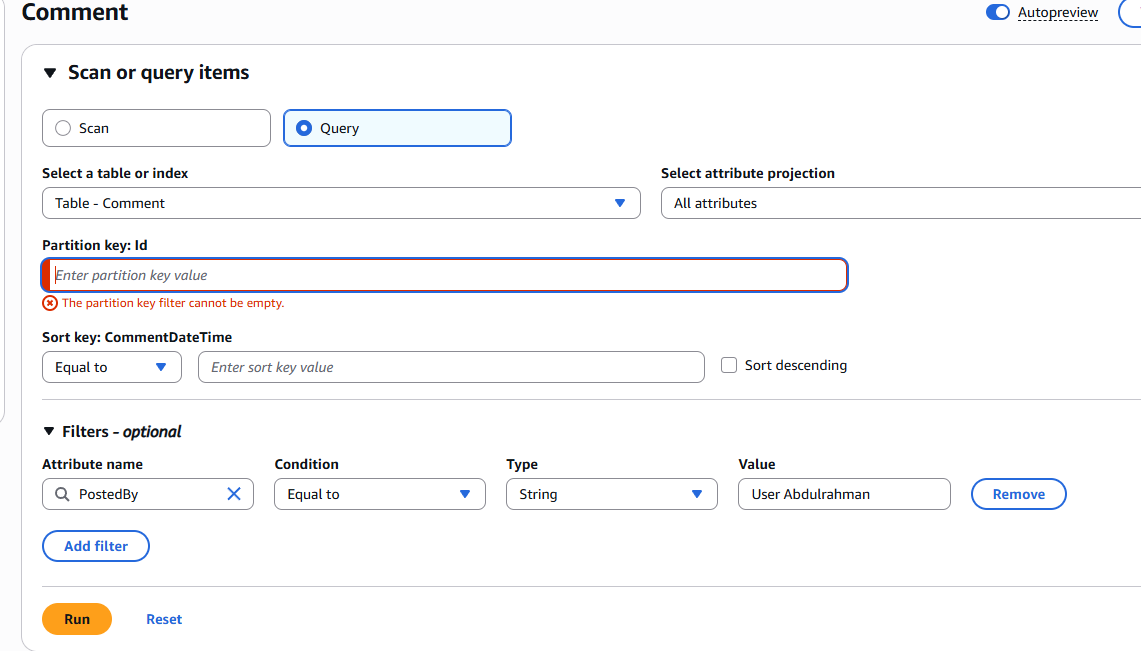Click the Run button

[x=77, y=619]
